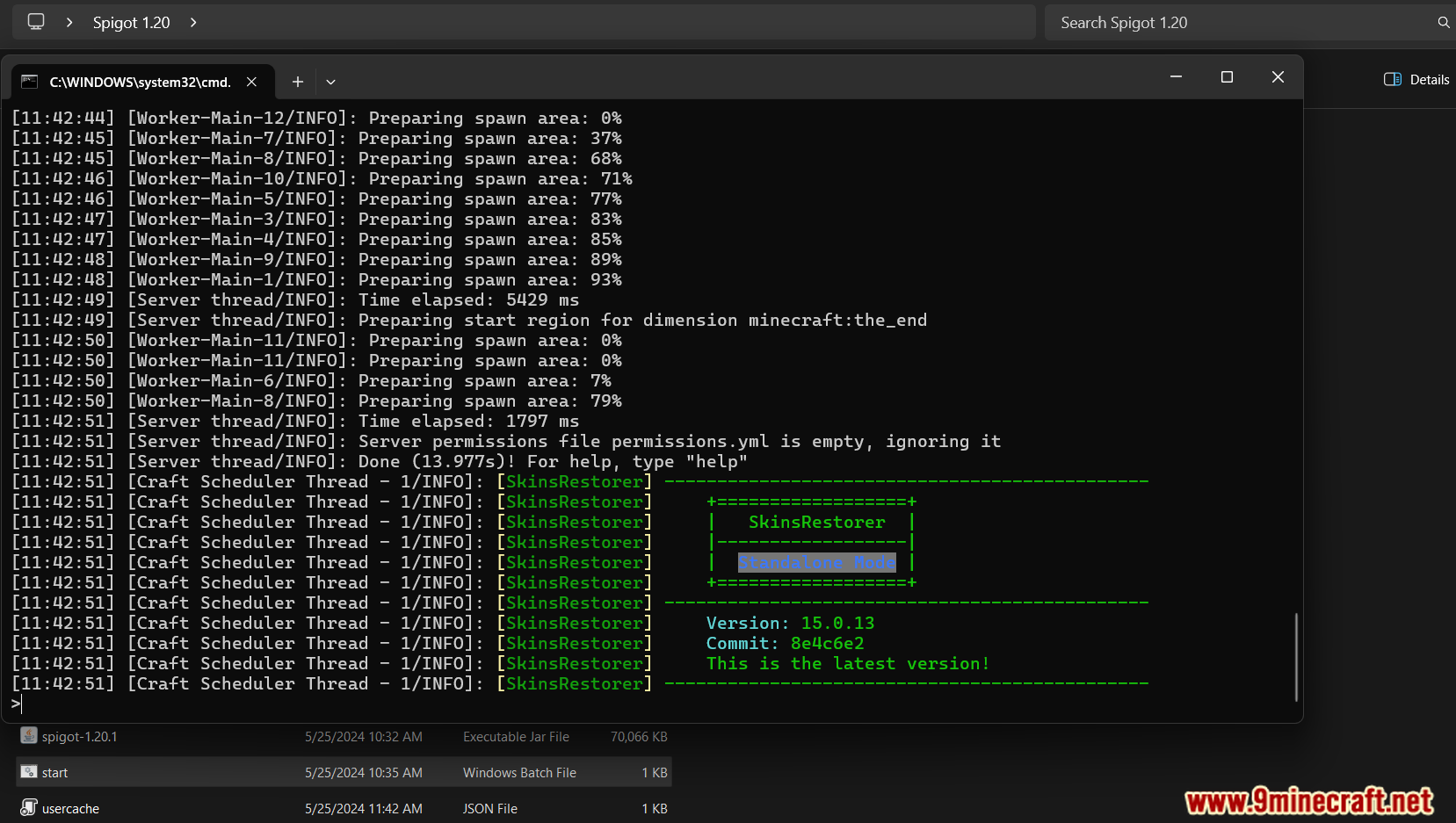Open a new terminal tab
The image size is (1456, 823).
298,82
